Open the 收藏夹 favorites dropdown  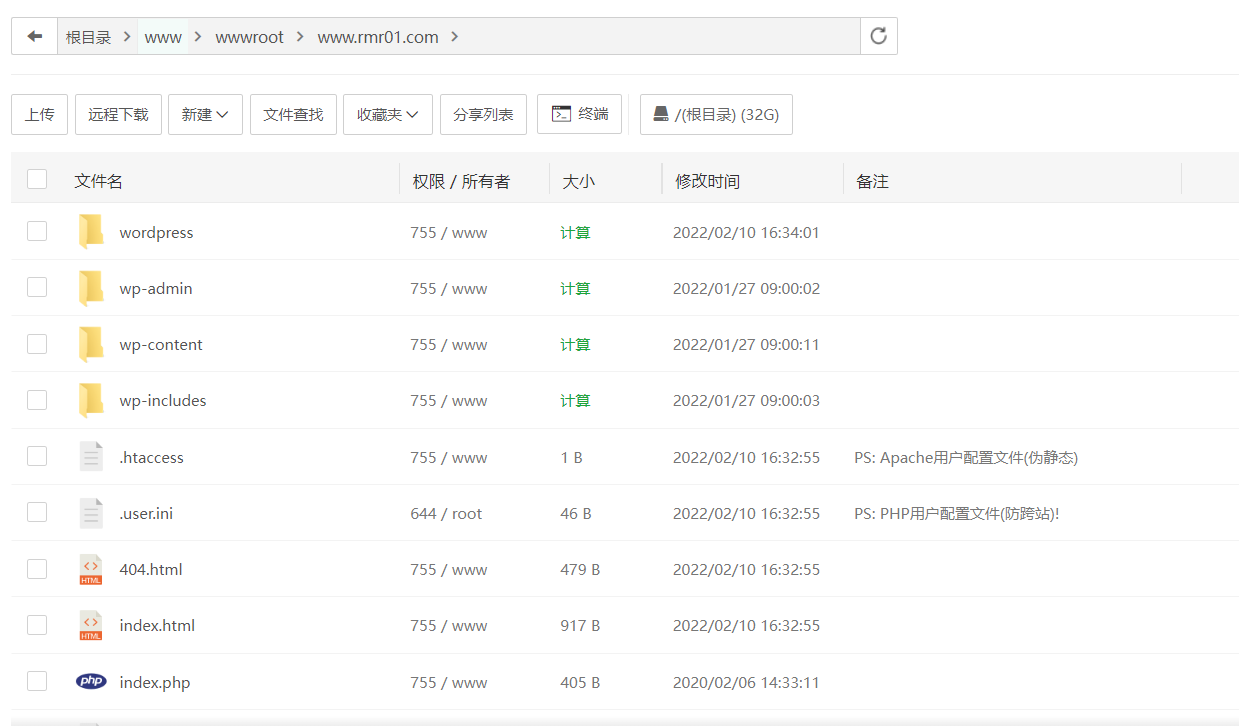[387, 115]
